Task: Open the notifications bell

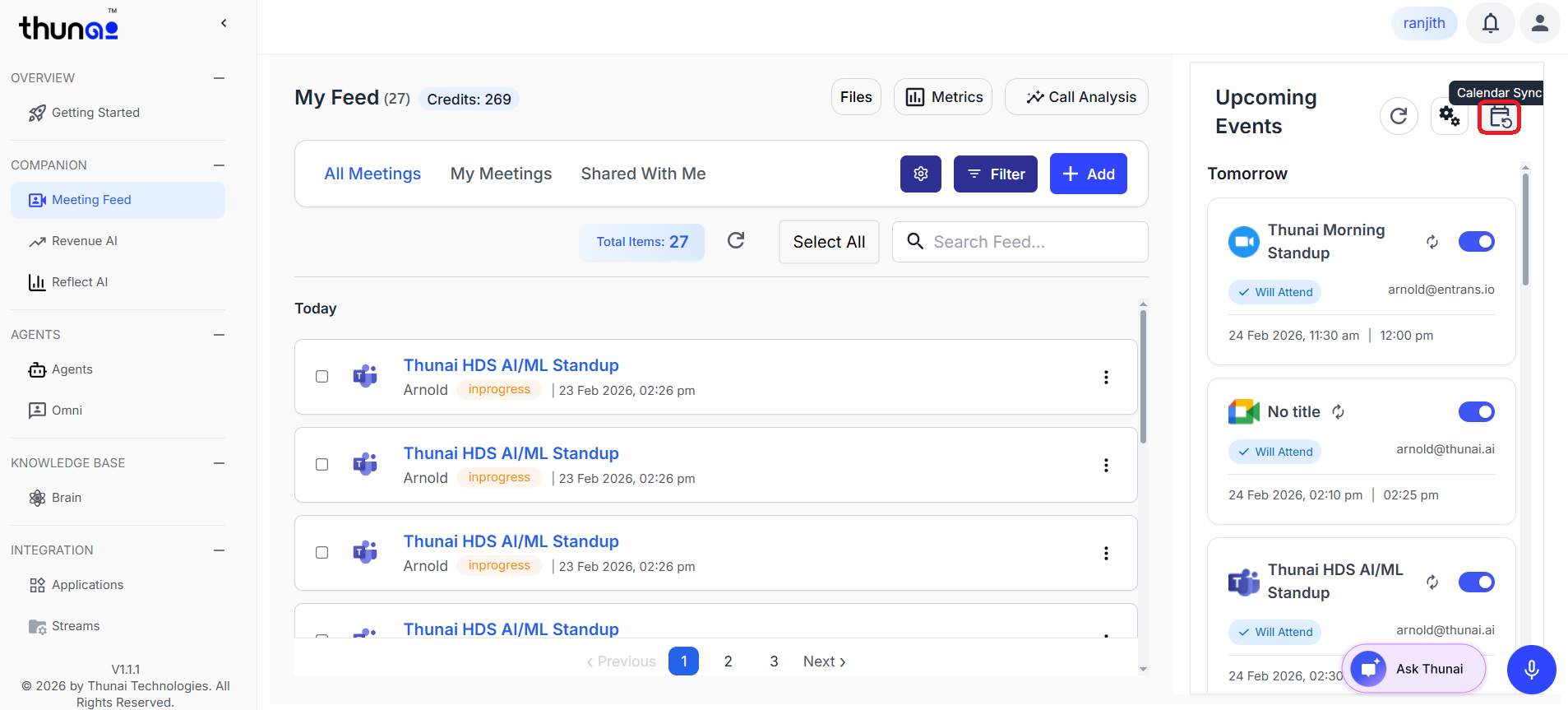Action: (1491, 23)
